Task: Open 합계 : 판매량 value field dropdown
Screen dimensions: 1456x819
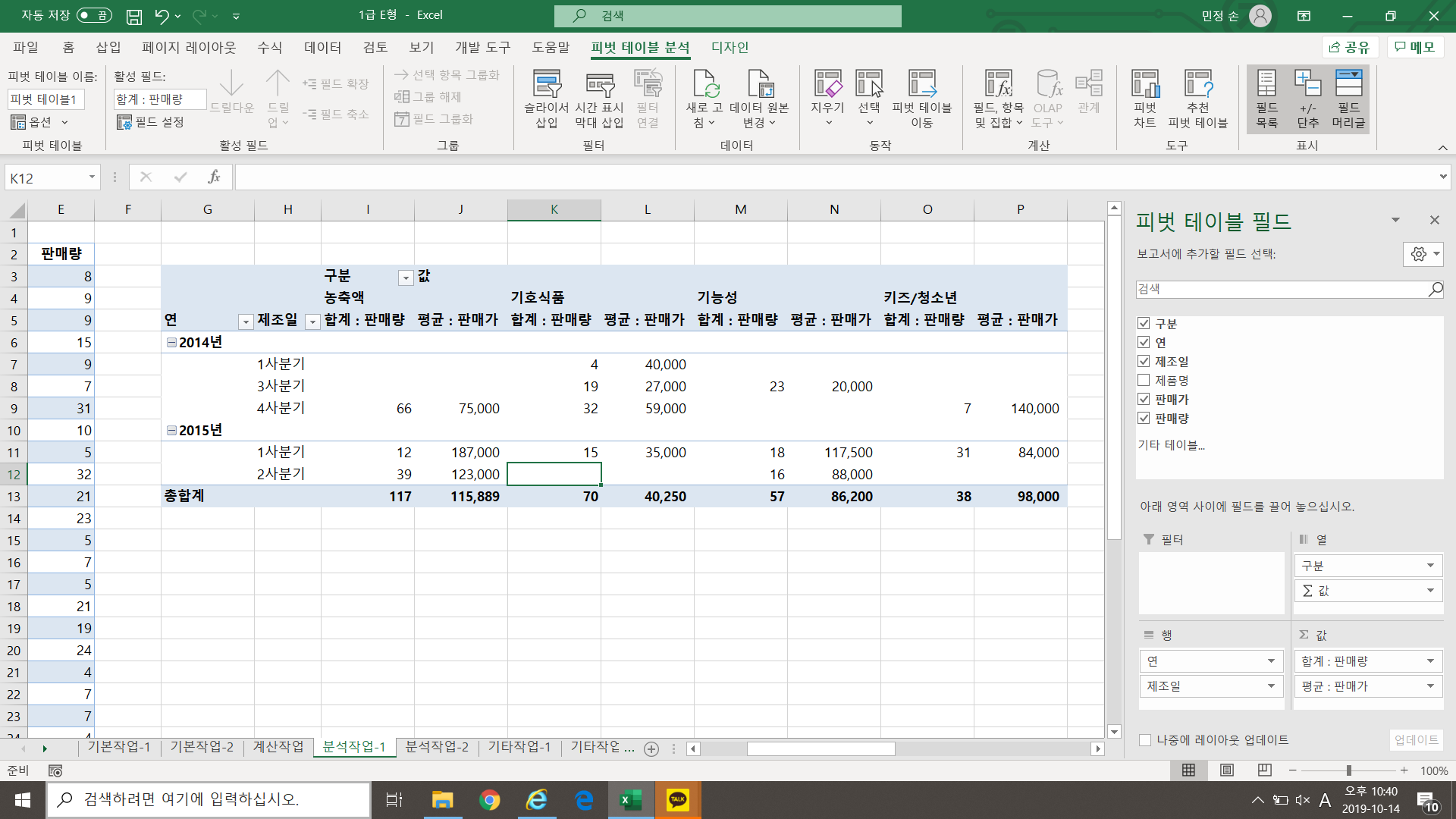Action: pyautogui.click(x=1430, y=661)
